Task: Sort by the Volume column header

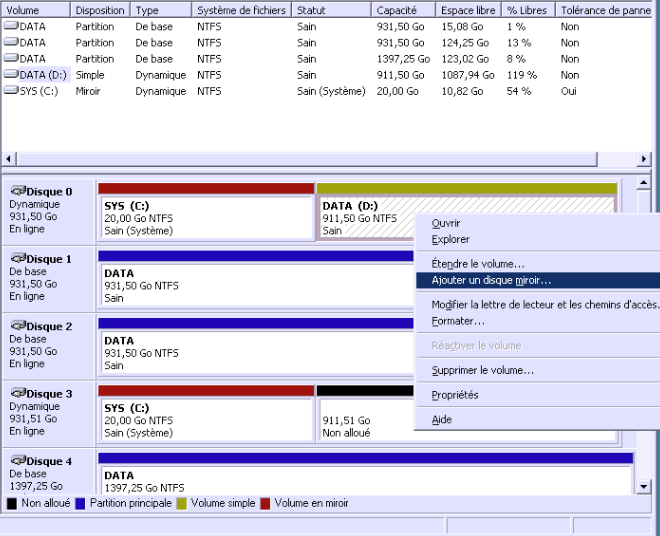Action: pyautogui.click(x=36, y=10)
